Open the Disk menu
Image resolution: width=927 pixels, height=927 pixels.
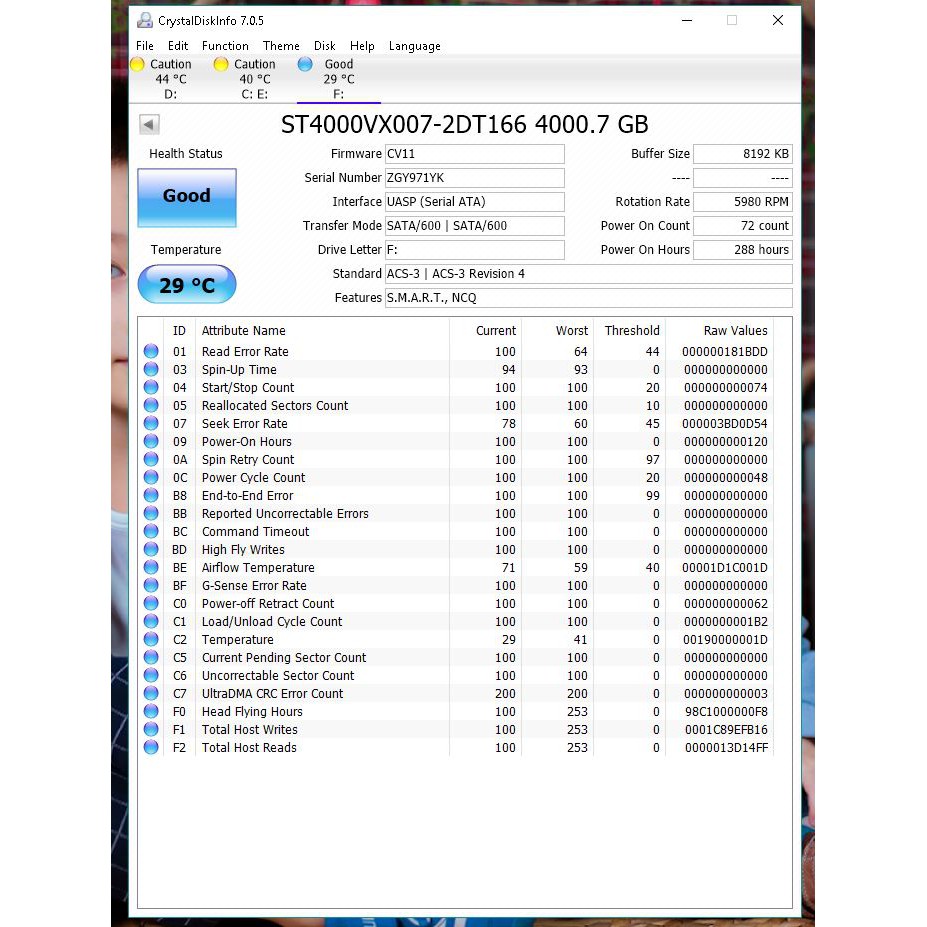tap(324, 45)
